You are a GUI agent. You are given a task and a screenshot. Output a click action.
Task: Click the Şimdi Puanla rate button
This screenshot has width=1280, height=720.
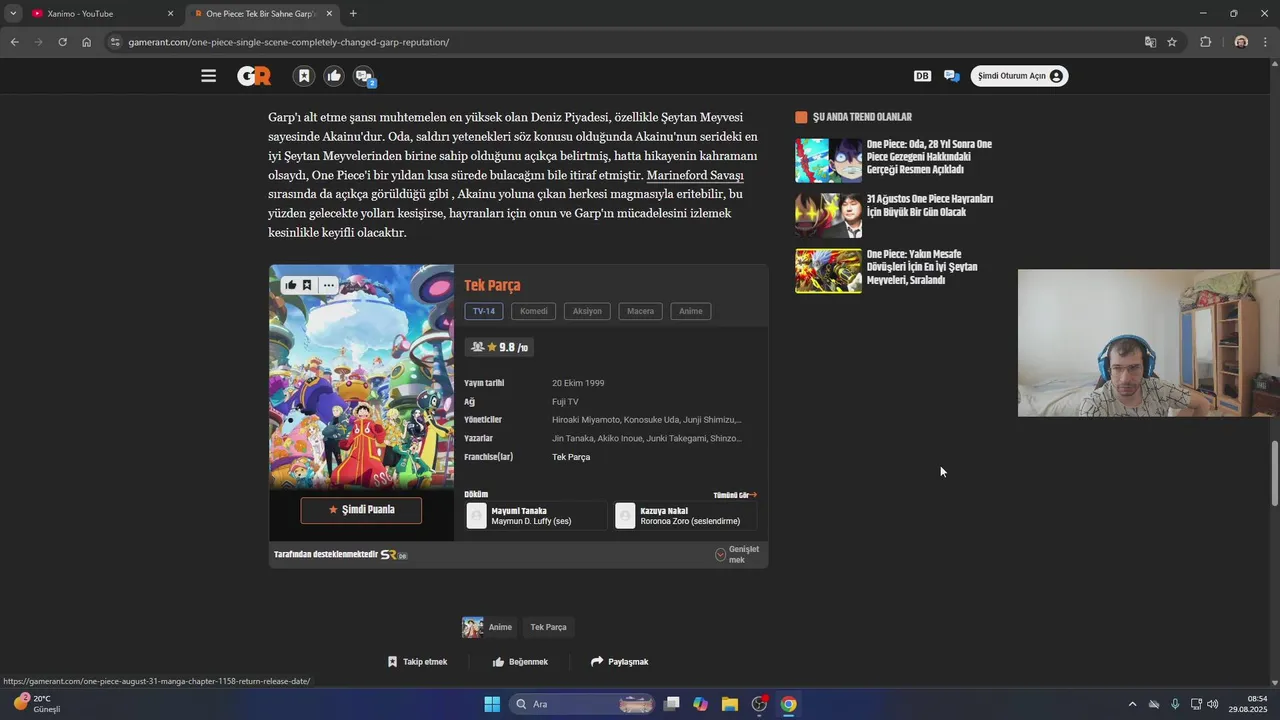pyautogui.click(x=361, y=510)
